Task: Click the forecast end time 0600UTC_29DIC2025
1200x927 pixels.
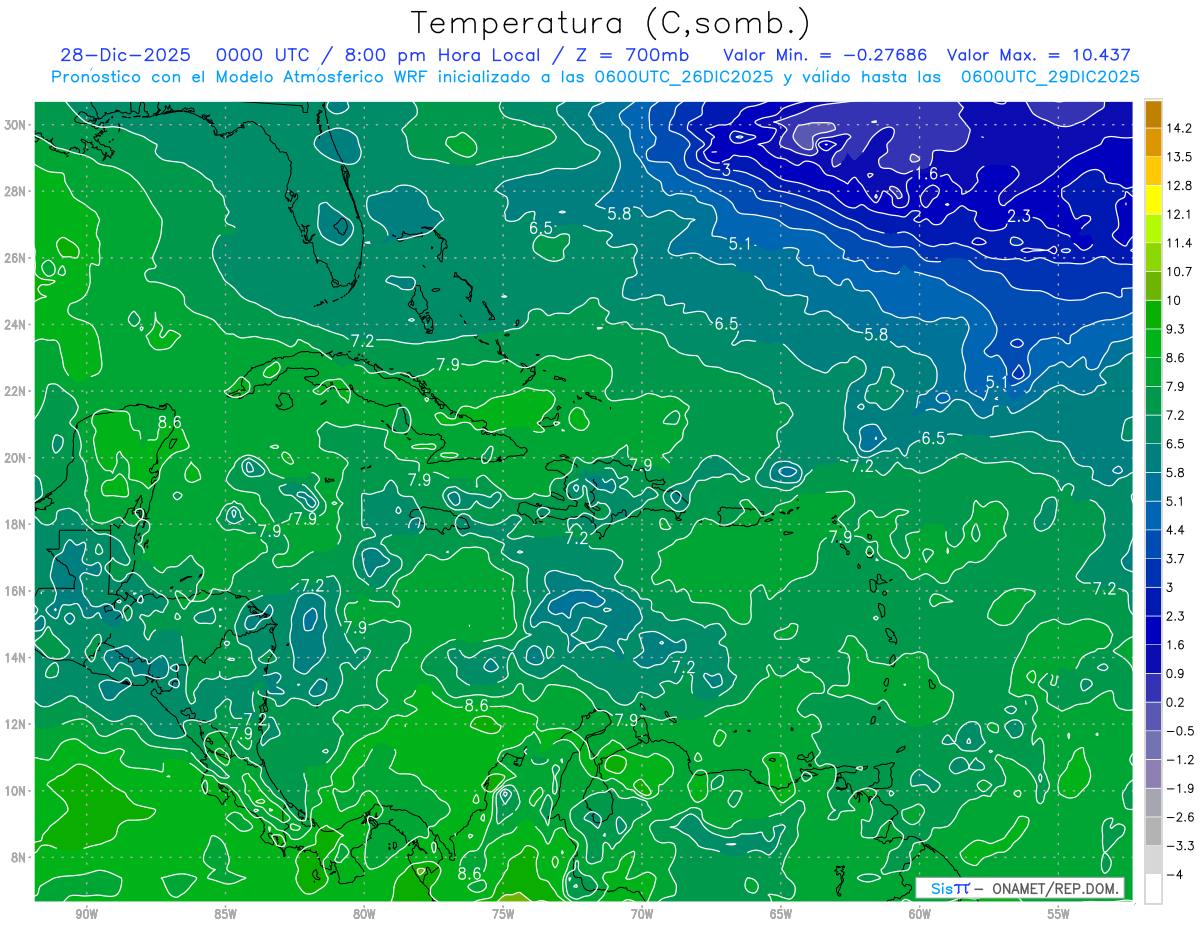Action: (1050, 77)
